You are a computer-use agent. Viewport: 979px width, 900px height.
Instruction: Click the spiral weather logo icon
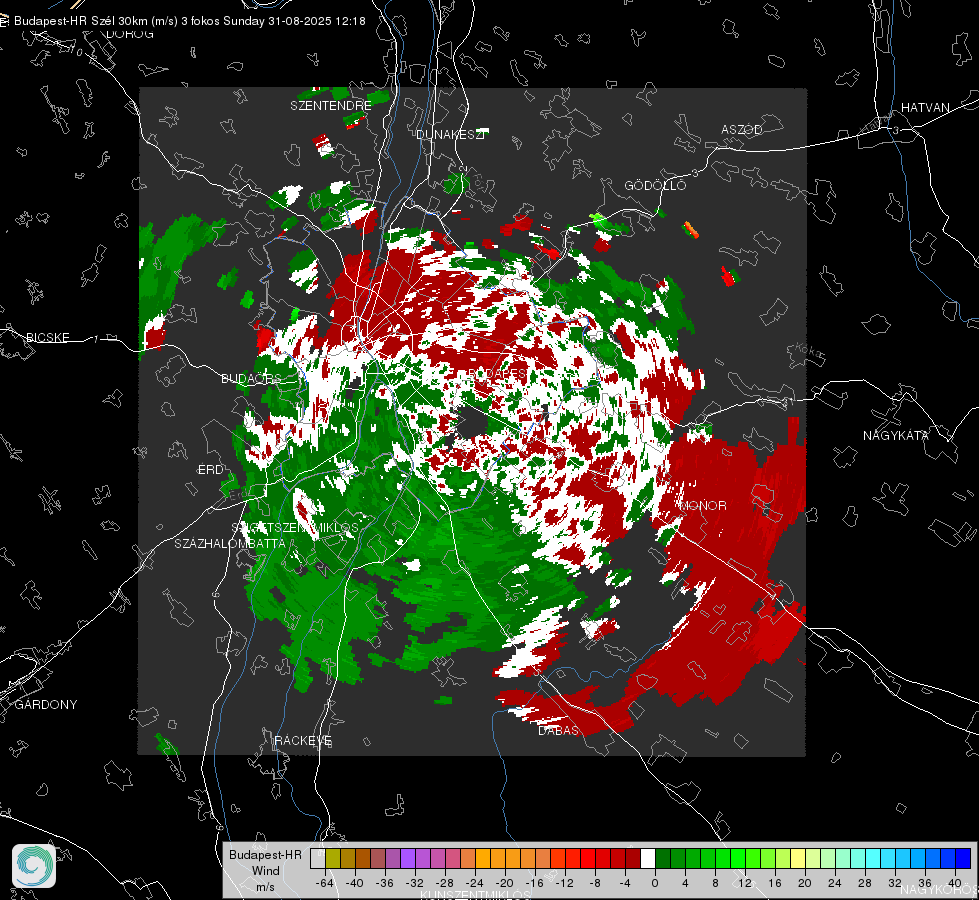pos(34,866)
